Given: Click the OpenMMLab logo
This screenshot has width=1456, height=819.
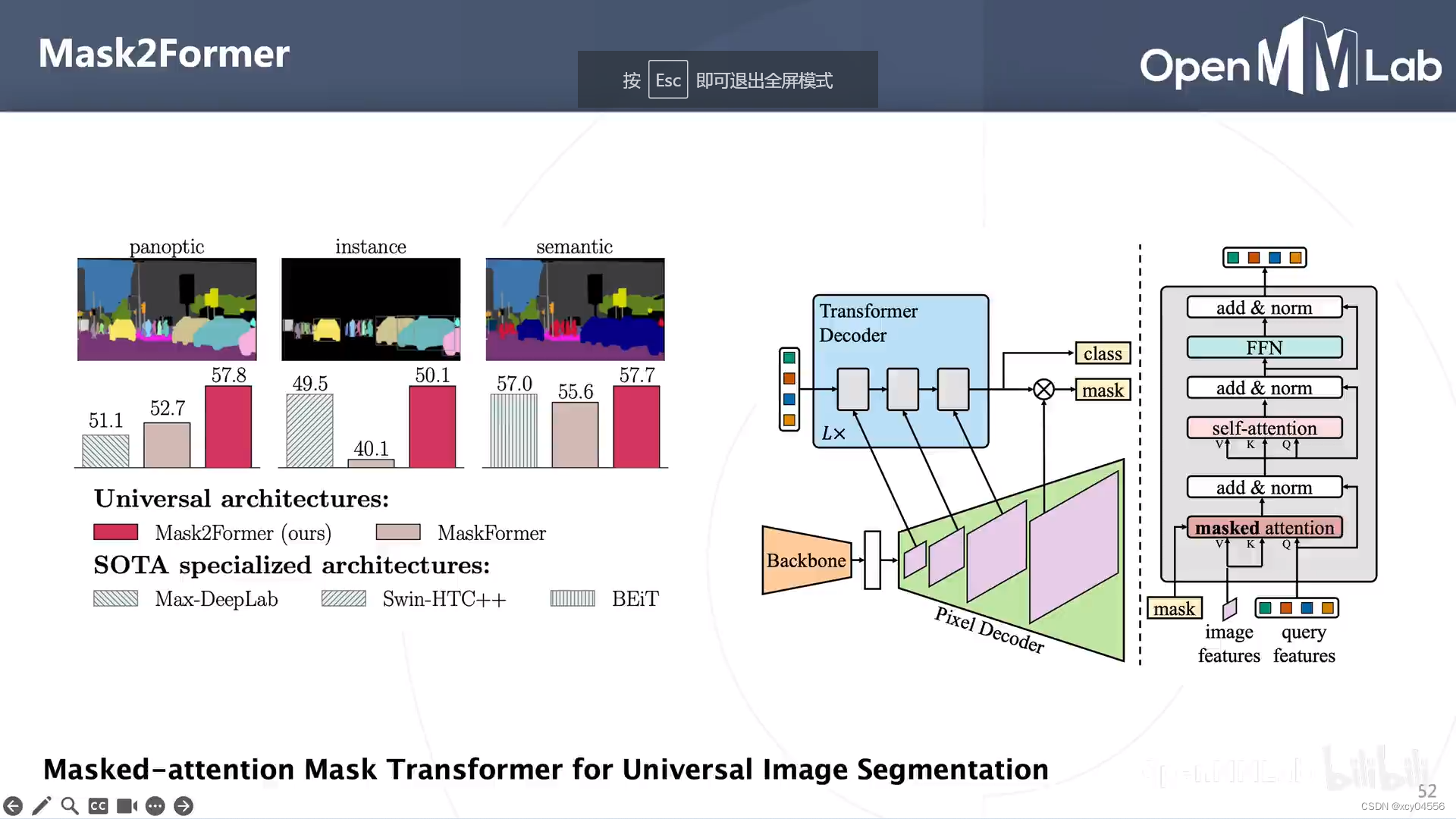Looking at the screenshot, I should click(1289, 59).
